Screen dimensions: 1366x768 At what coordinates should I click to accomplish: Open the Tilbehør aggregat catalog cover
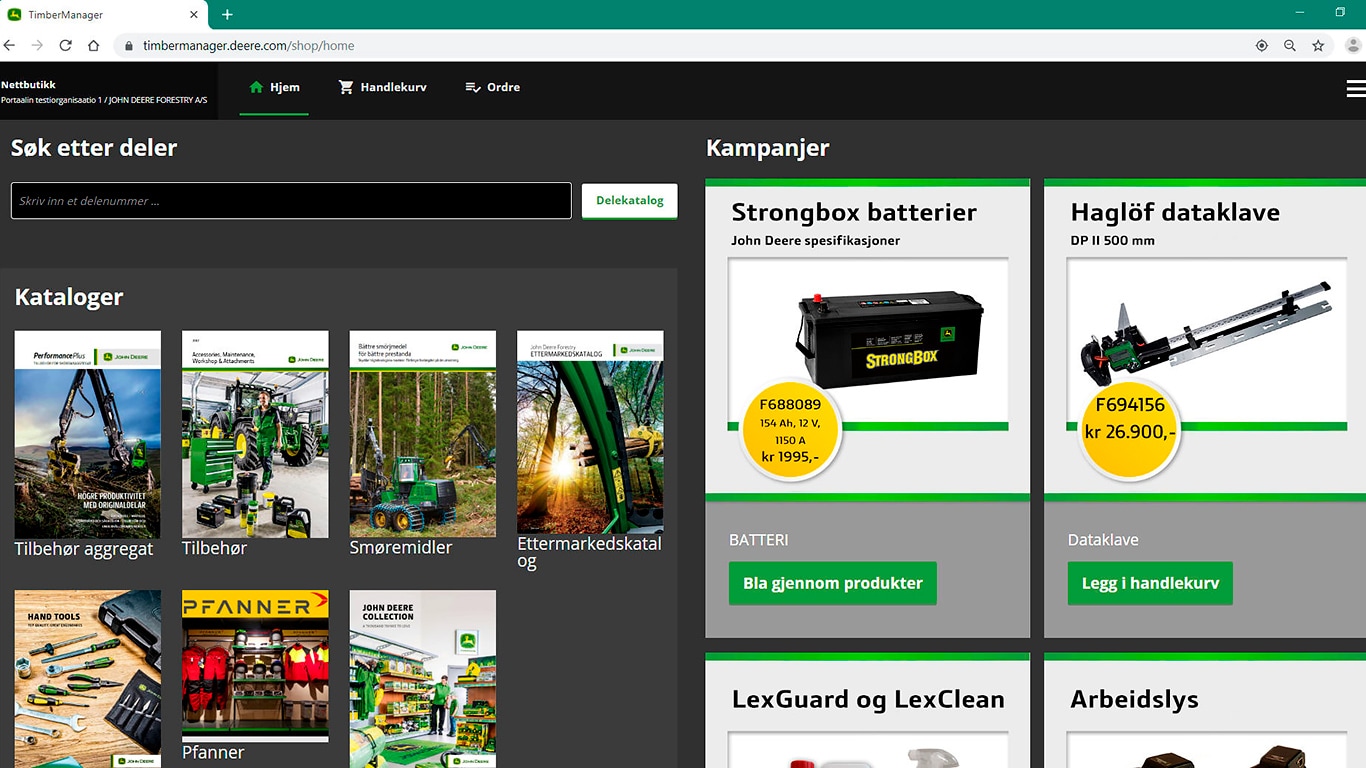click(88, 434)
